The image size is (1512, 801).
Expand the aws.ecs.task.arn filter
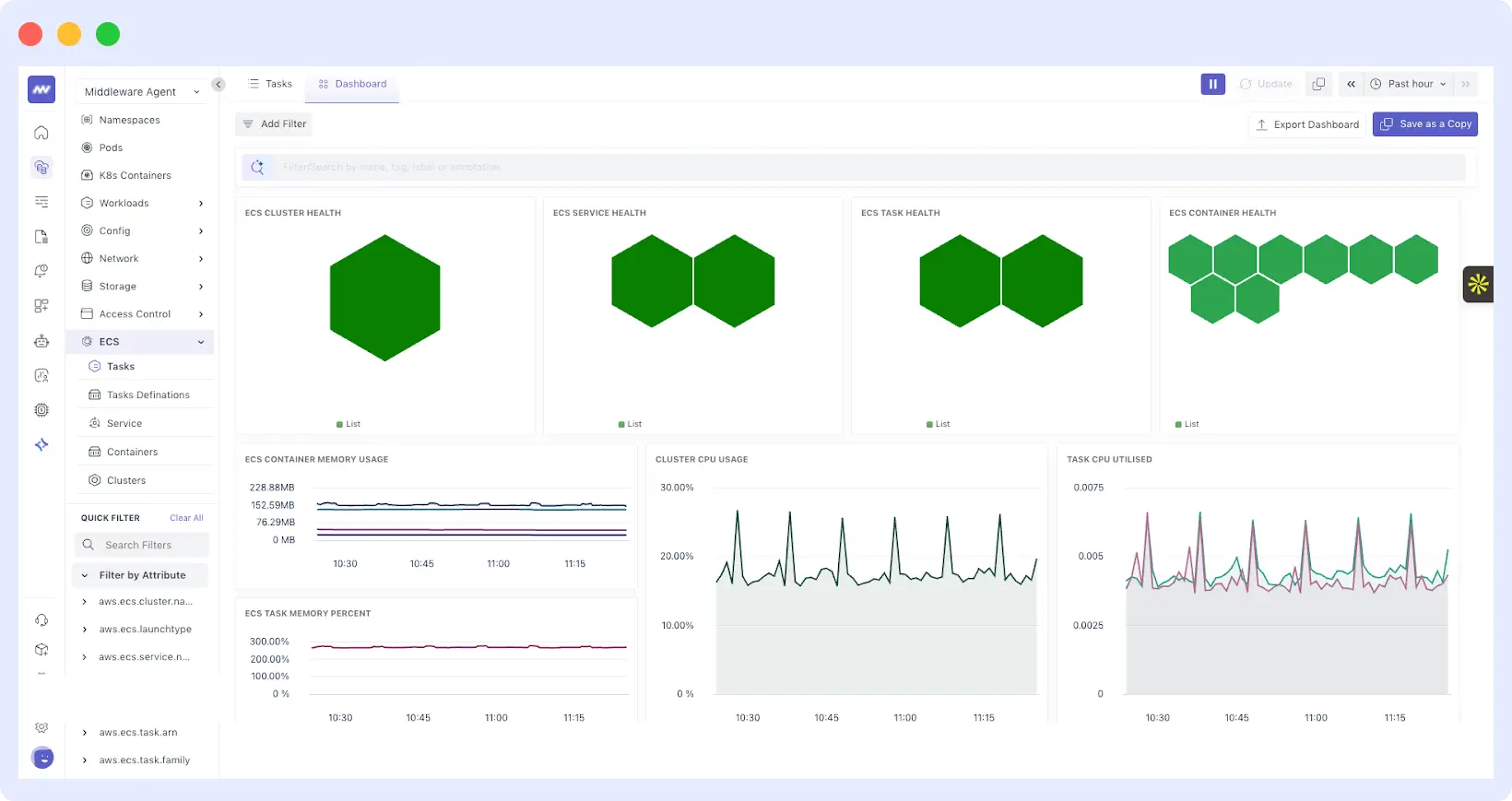(85, 733)
